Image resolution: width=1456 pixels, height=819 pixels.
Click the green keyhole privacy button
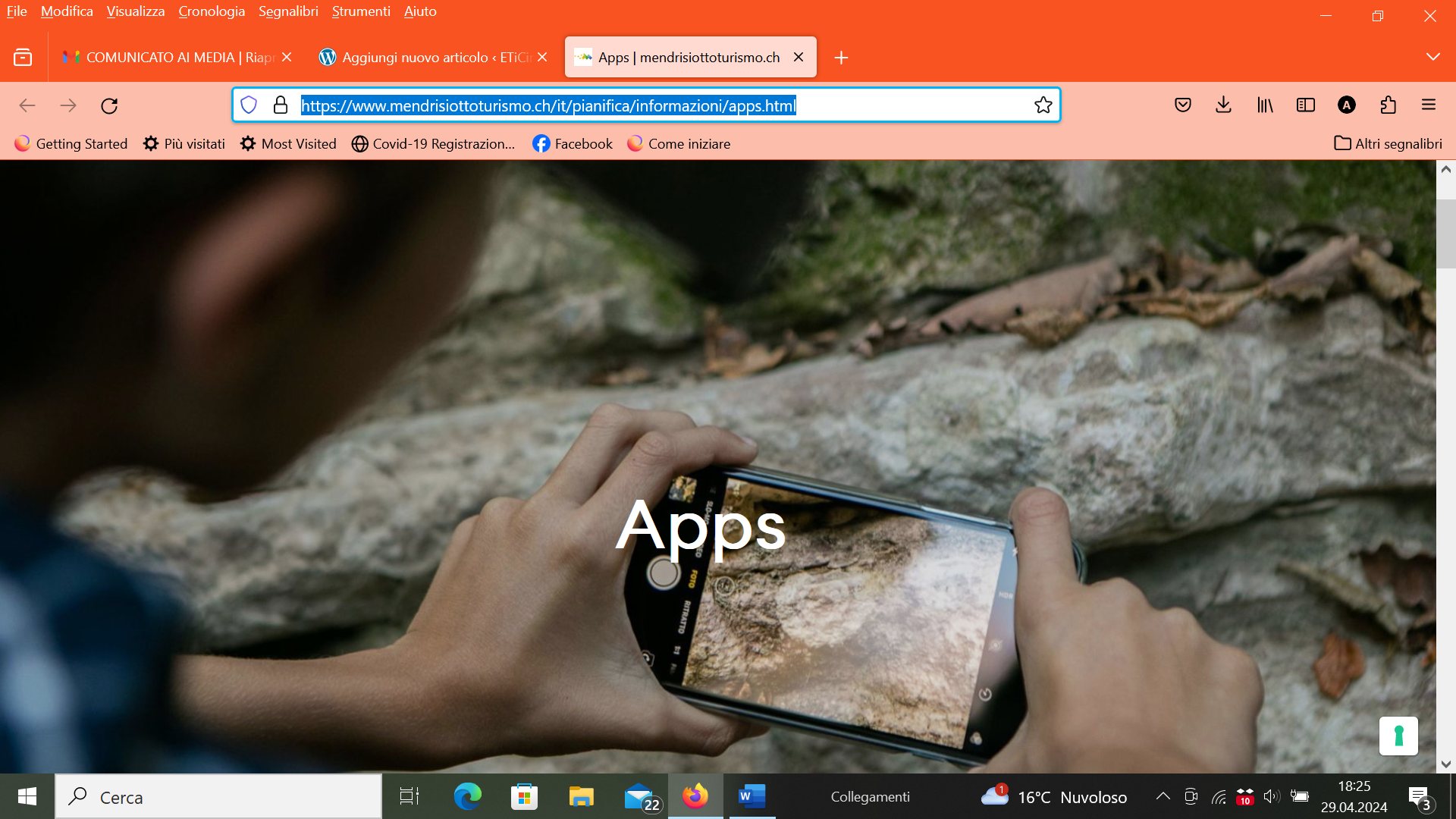1398,736
